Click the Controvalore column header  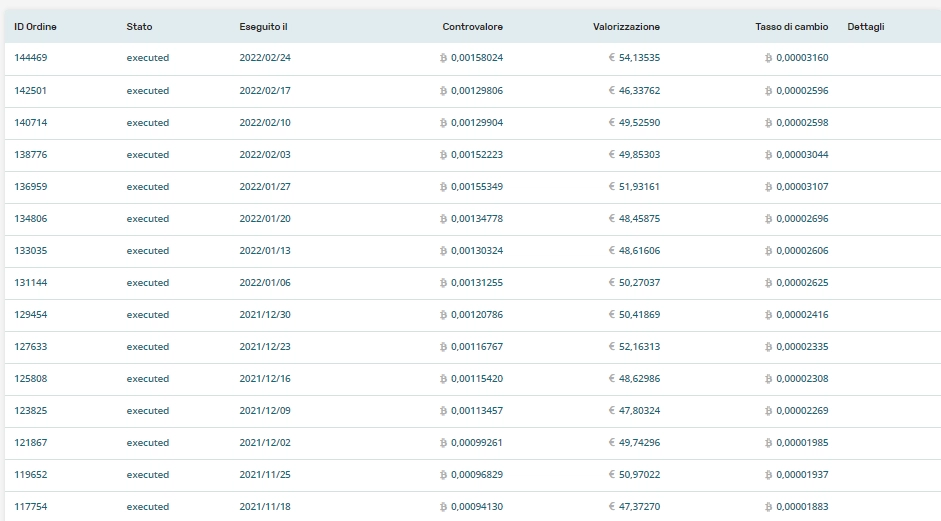(472, 26)
